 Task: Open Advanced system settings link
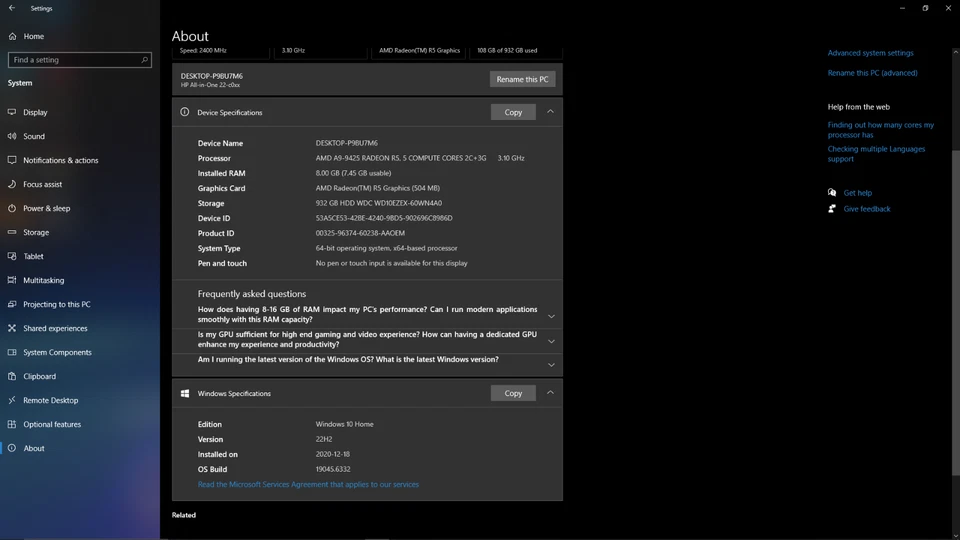[x=870, y=53]
